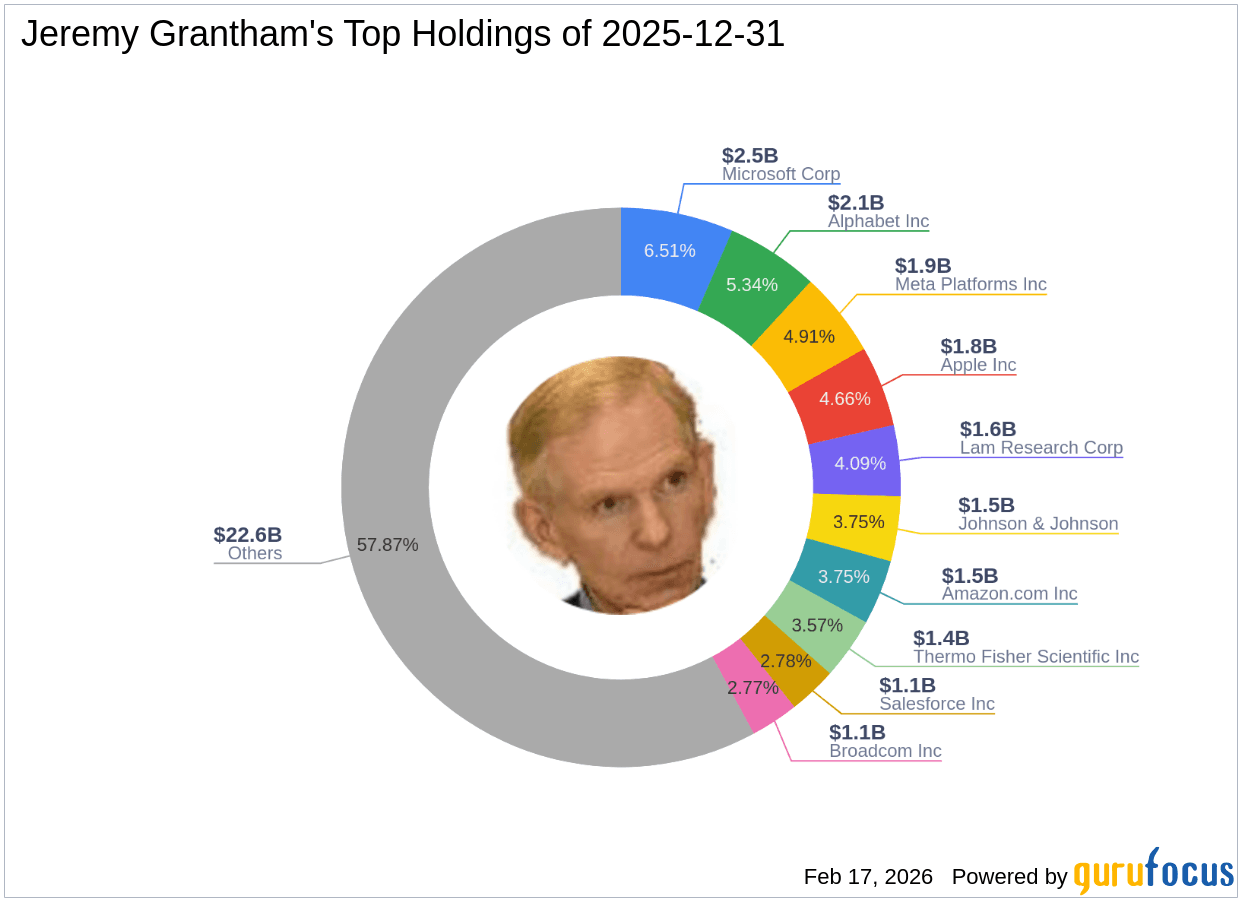Click the purple Lam Research slice

pos(856,464)
